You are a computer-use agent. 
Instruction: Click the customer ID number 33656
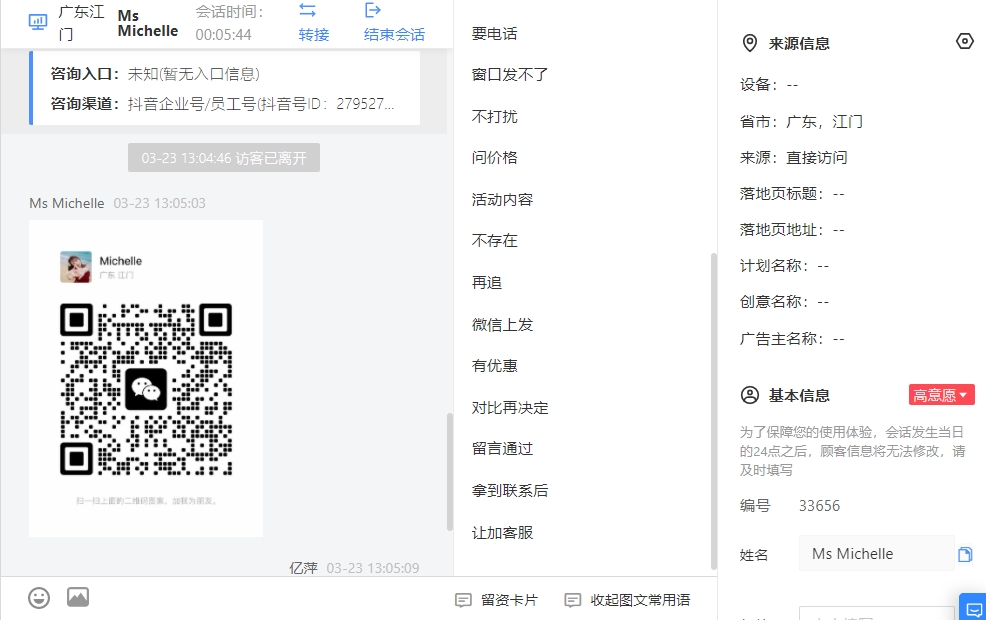click(819, 506)
